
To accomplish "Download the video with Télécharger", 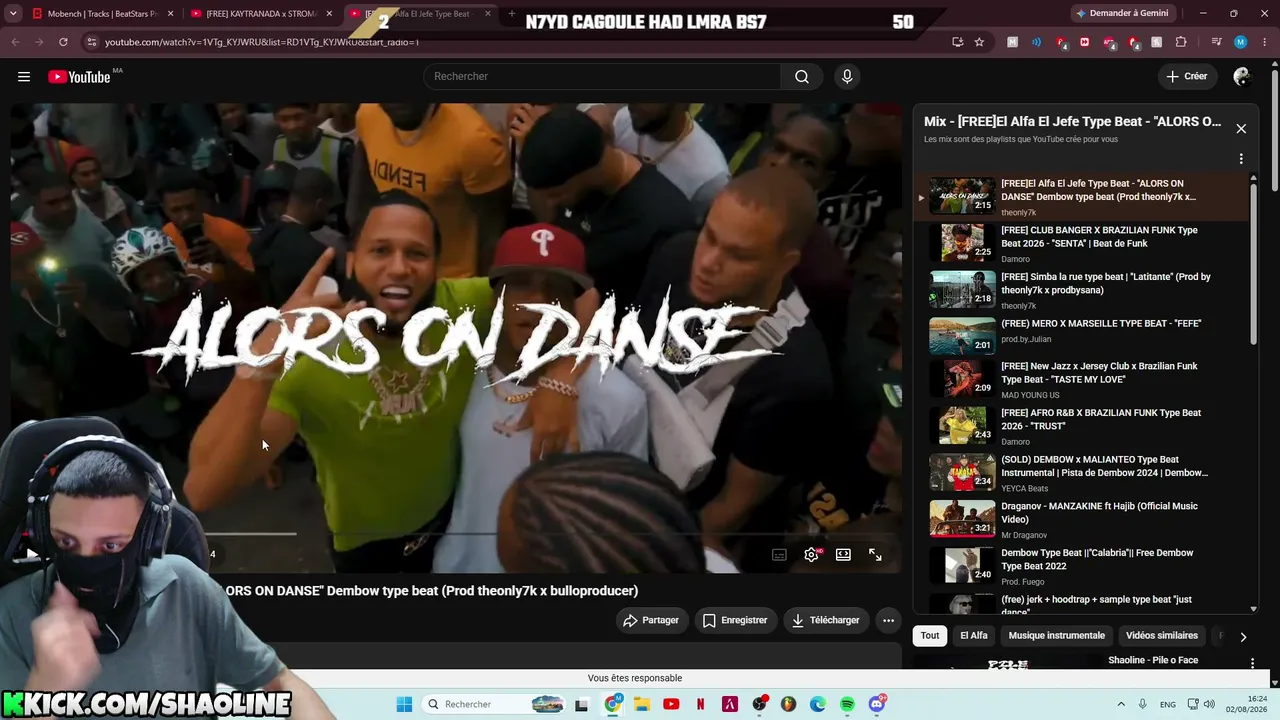I will 826,621.
